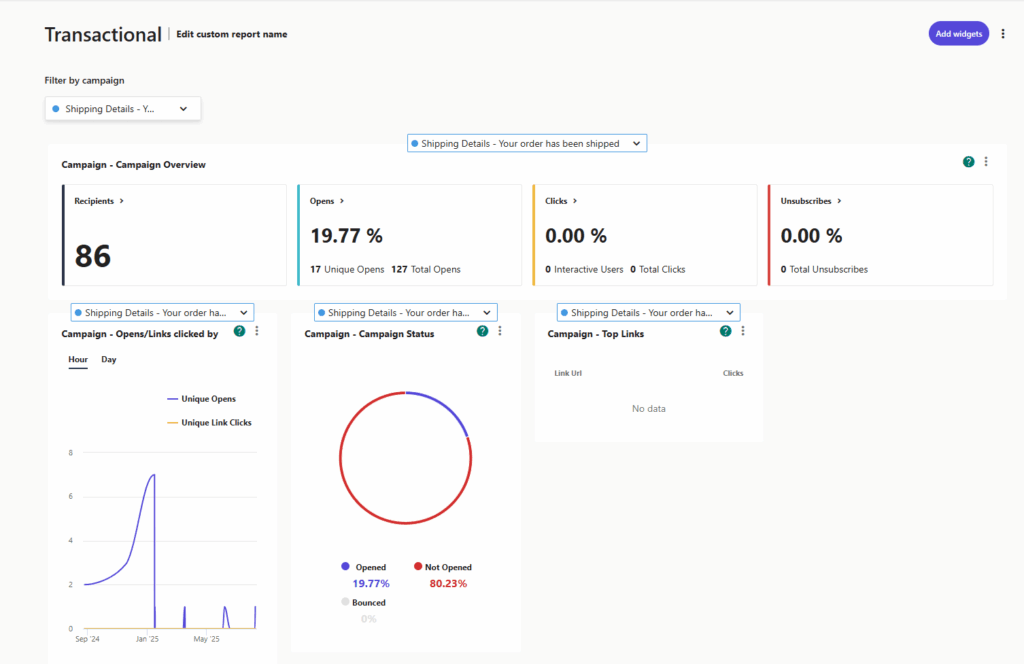Click the Top Links help icon
This screenshot has height=664, width=1024.
click(725, 329)
